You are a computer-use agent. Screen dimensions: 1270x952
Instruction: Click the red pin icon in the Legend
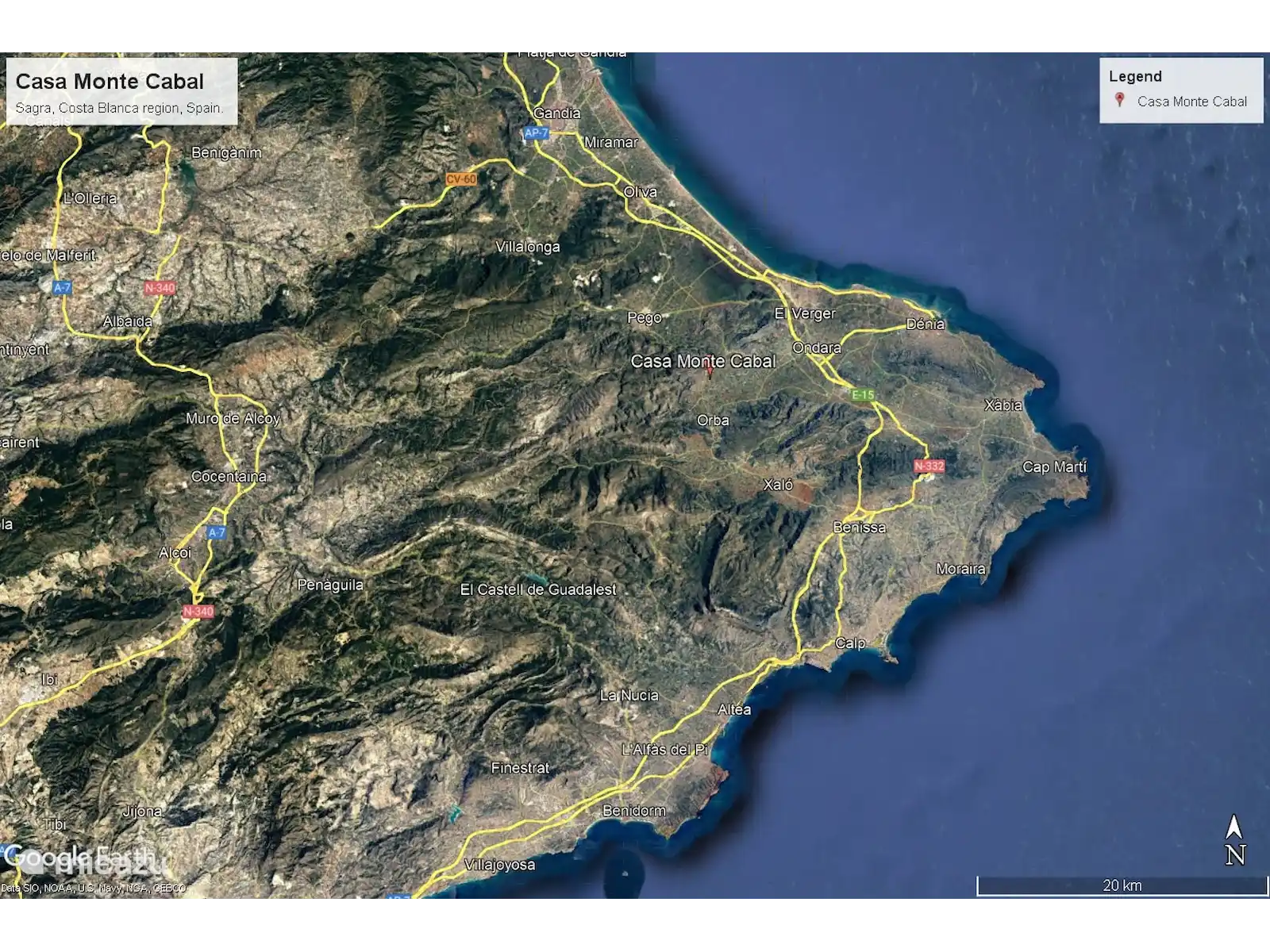pyautogui.click(x=1119, y=100)
